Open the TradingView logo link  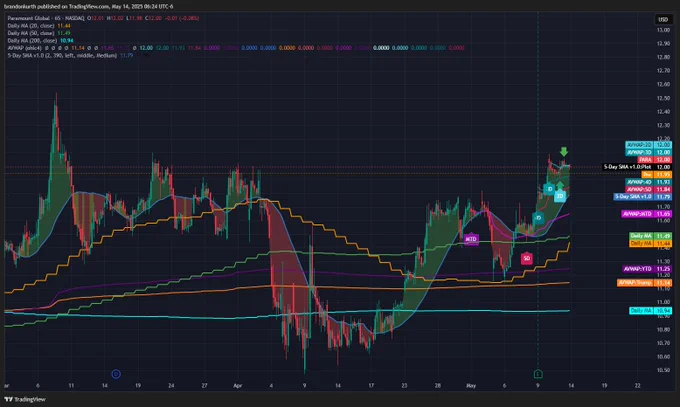click(x=25, y=399)
